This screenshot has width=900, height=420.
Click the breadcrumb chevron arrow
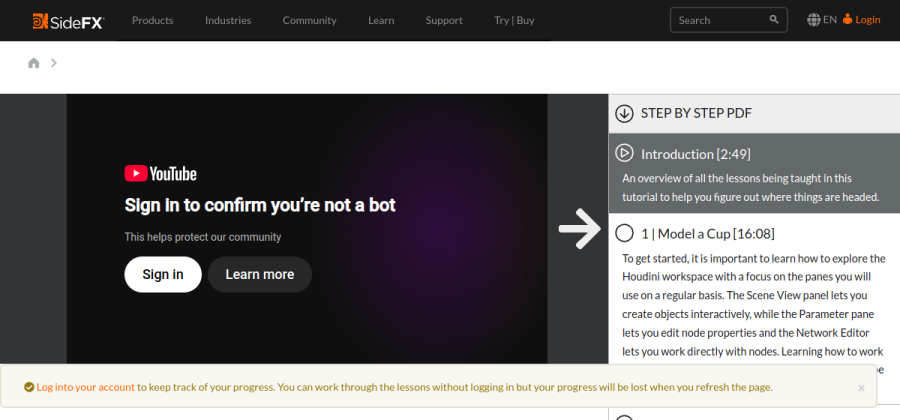pos(54,63)
